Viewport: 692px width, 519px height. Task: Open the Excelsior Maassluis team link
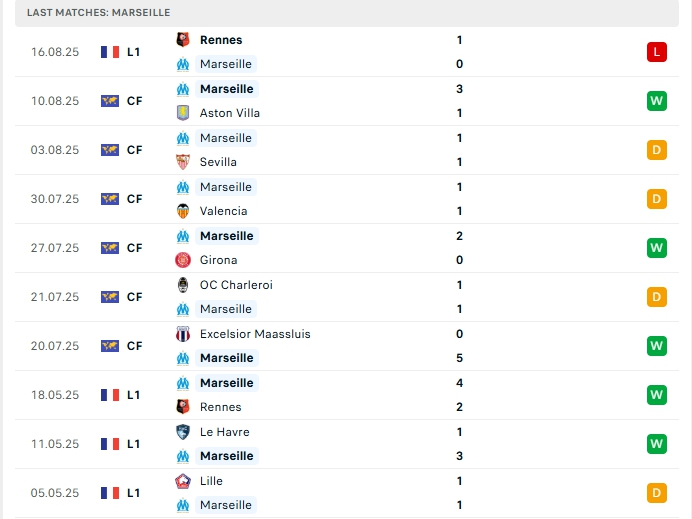(255, 334)
